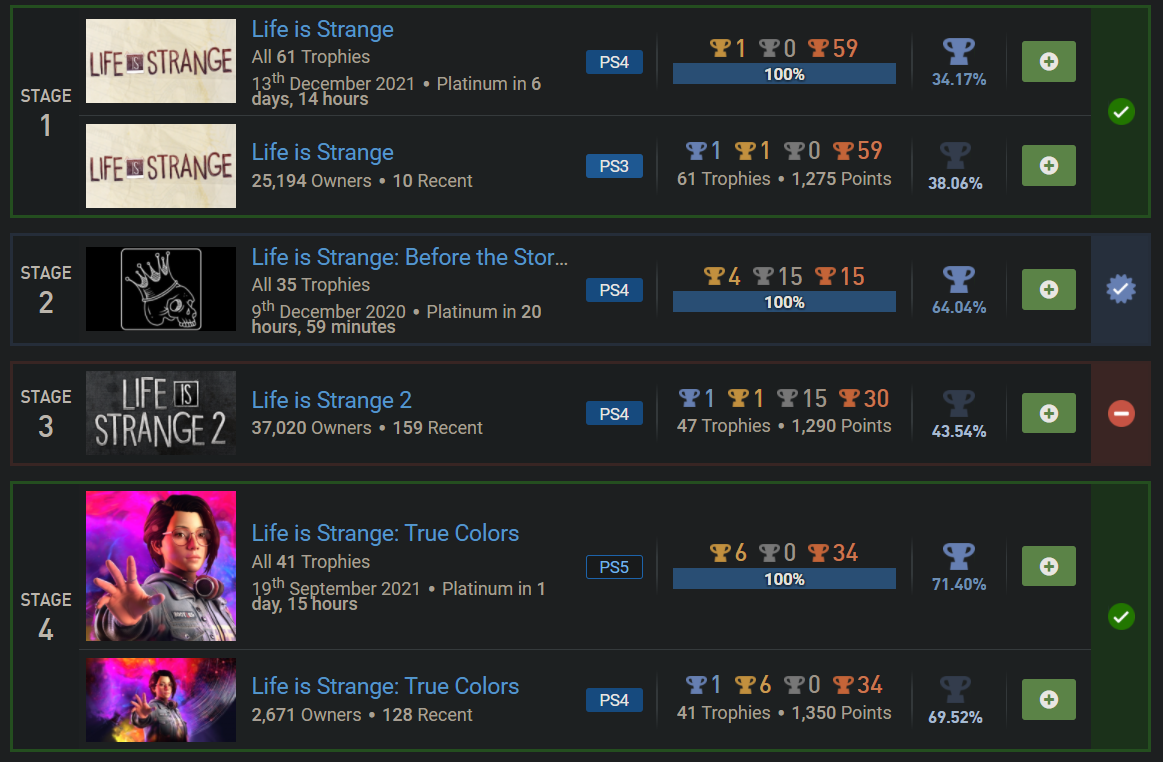Click the Stage 3 red minus icon
This screenshot has width=1163, height=762.
pos(1121,413)
